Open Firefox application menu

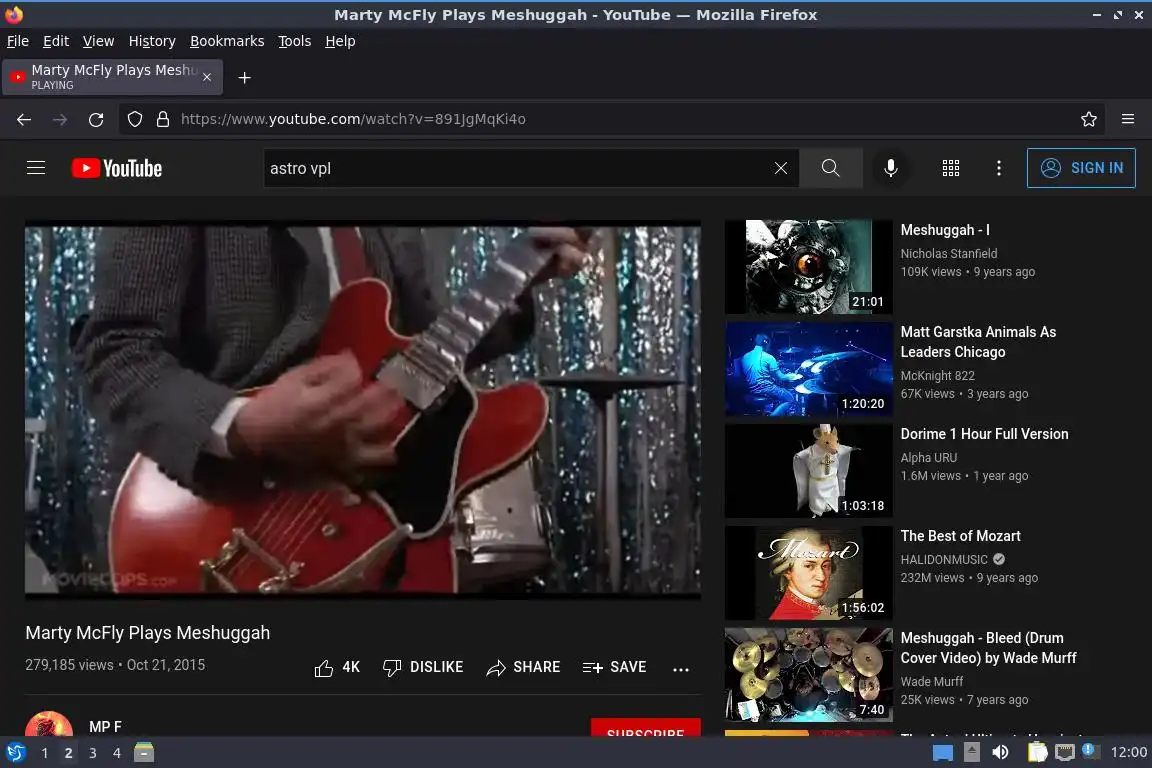1128,119
